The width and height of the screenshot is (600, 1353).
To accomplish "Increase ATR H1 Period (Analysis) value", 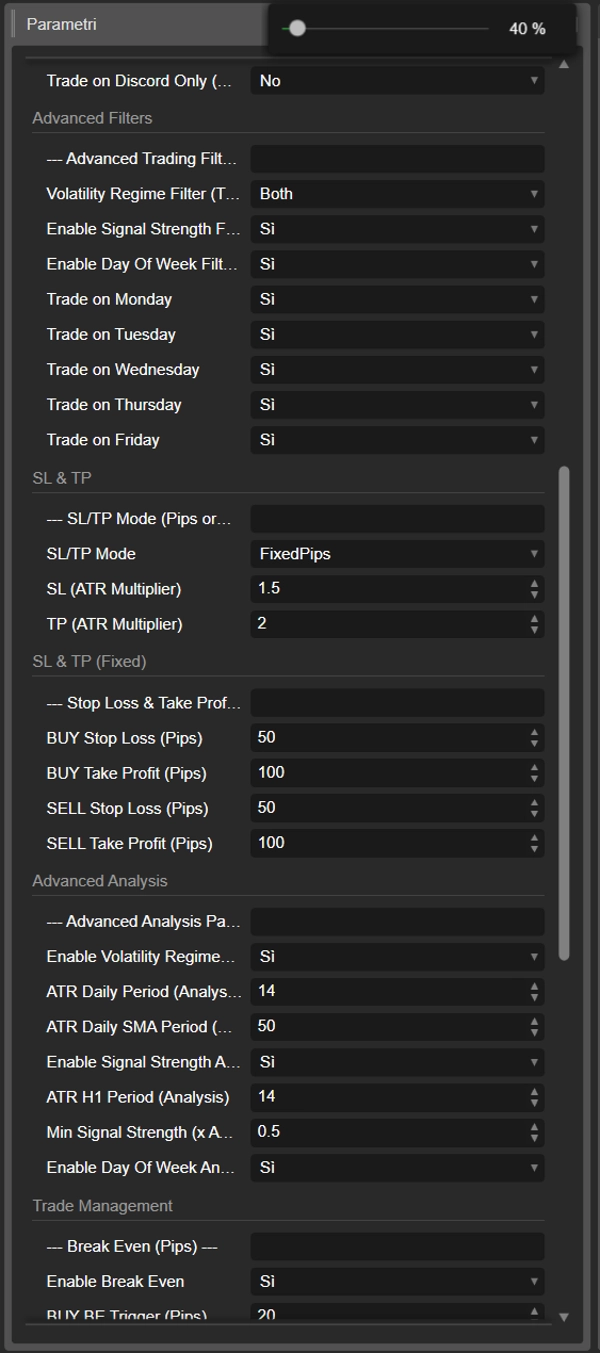I will 536,1092.
